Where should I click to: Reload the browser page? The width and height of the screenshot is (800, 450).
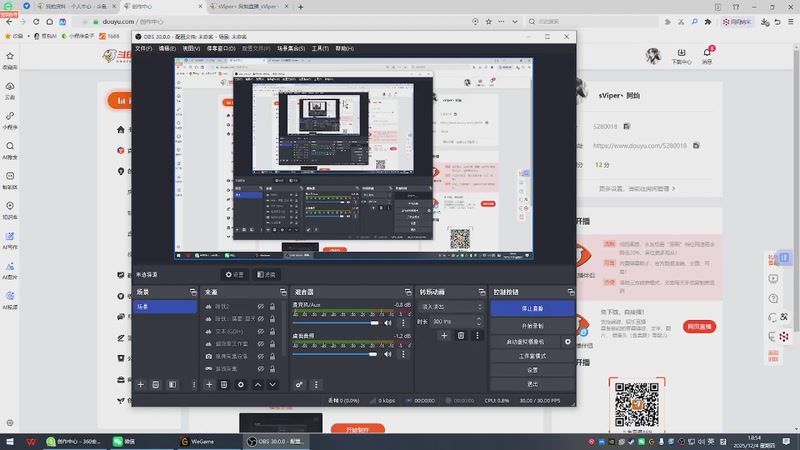[x=36, y=21]
